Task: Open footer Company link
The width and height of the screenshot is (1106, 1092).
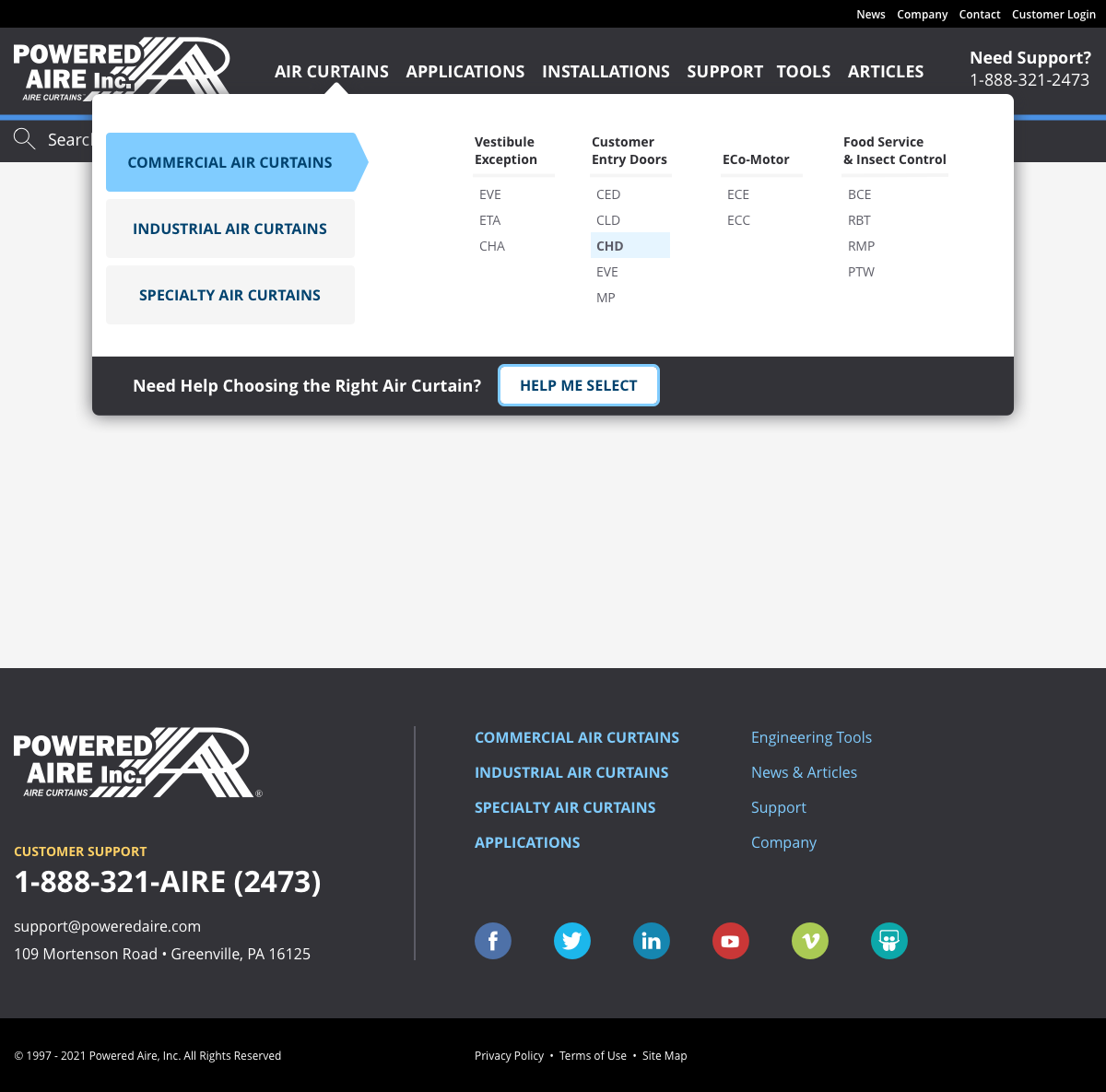Action: [783, 842]
